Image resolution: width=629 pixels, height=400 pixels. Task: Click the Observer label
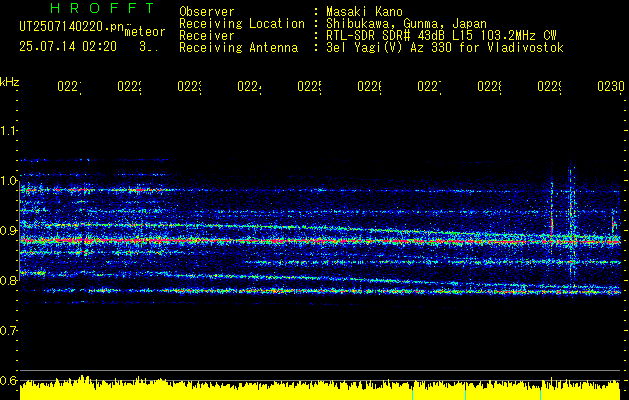[x=207, y=11]
